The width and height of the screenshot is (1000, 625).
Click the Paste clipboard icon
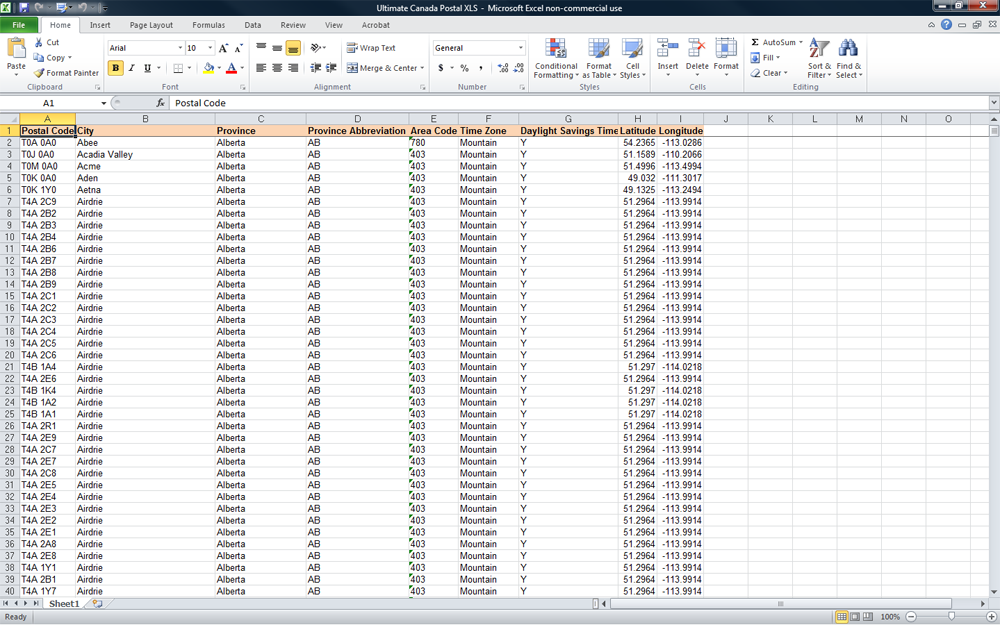click(x=16, y=48)
